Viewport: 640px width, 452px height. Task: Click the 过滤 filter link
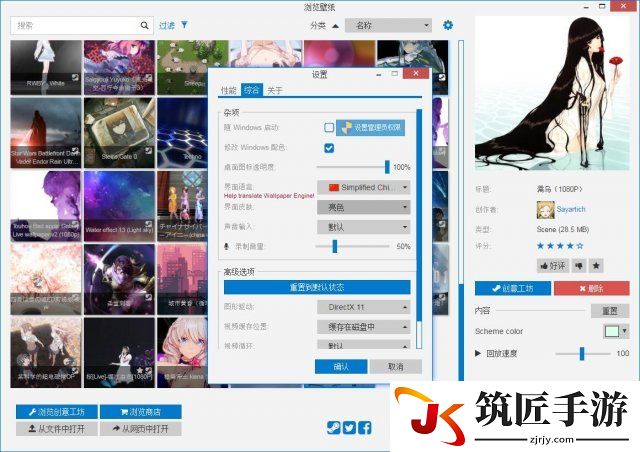pyautogui.click(x=167, y=25)
